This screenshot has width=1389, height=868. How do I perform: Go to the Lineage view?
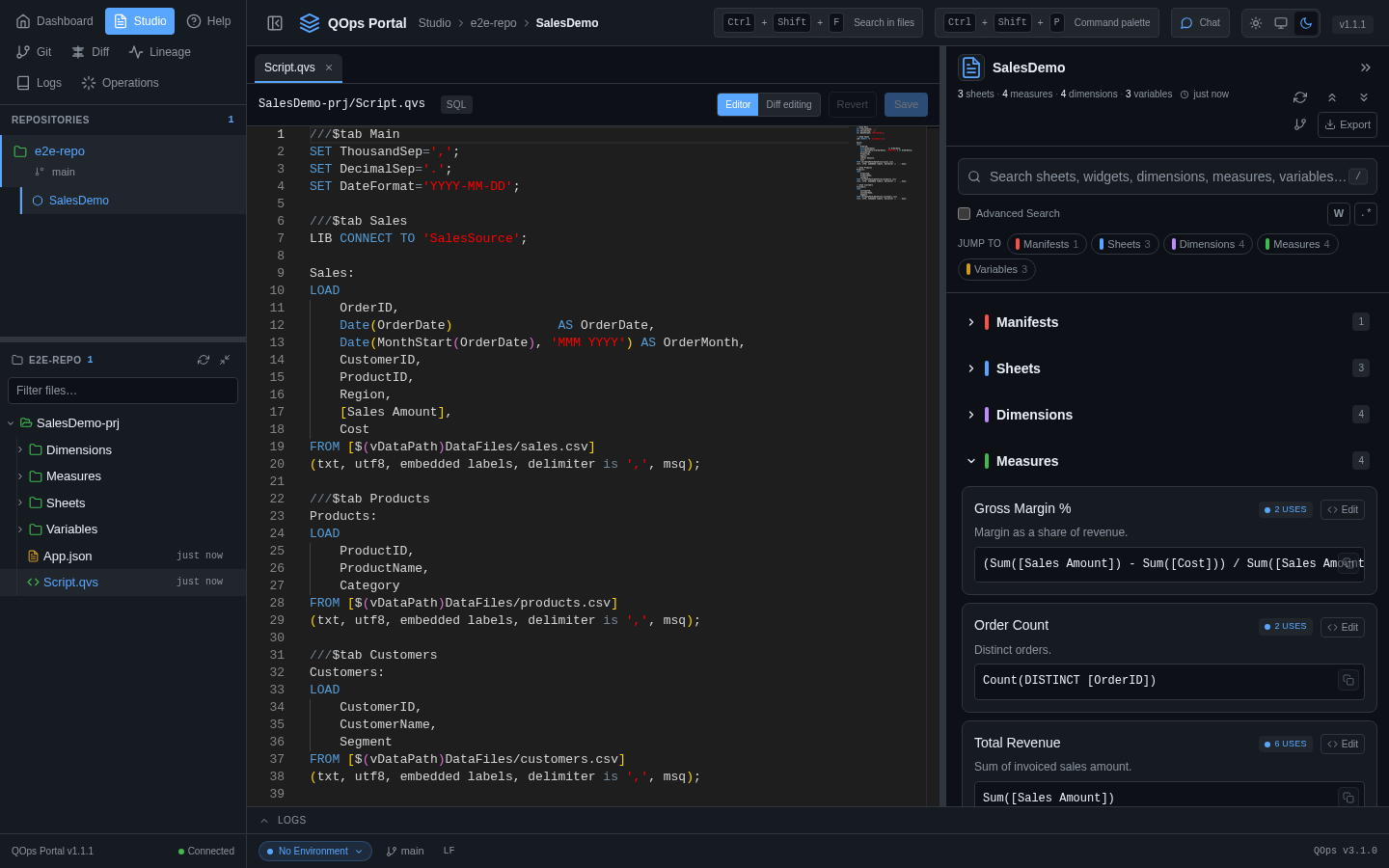(159, 52)
